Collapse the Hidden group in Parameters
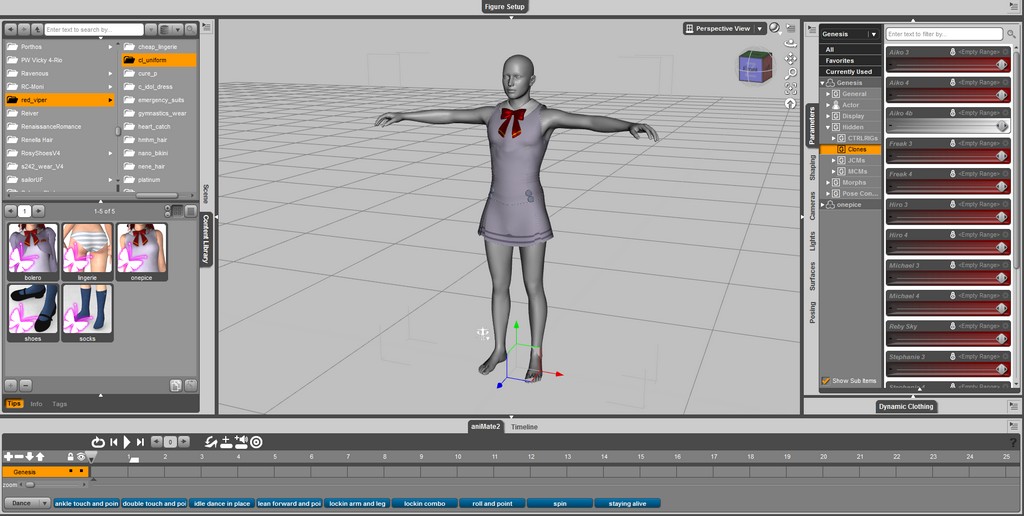This screenshot has width=1024, height=516. [x=829, y=127]
